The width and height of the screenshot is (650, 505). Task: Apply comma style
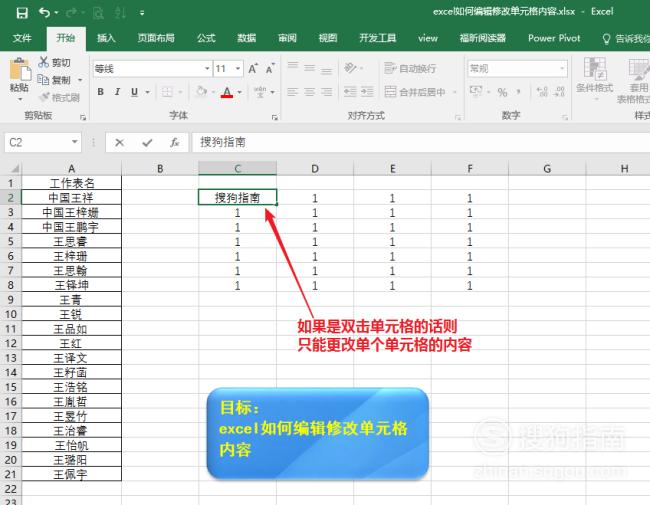pyautogui.click(x=519, y=92)
